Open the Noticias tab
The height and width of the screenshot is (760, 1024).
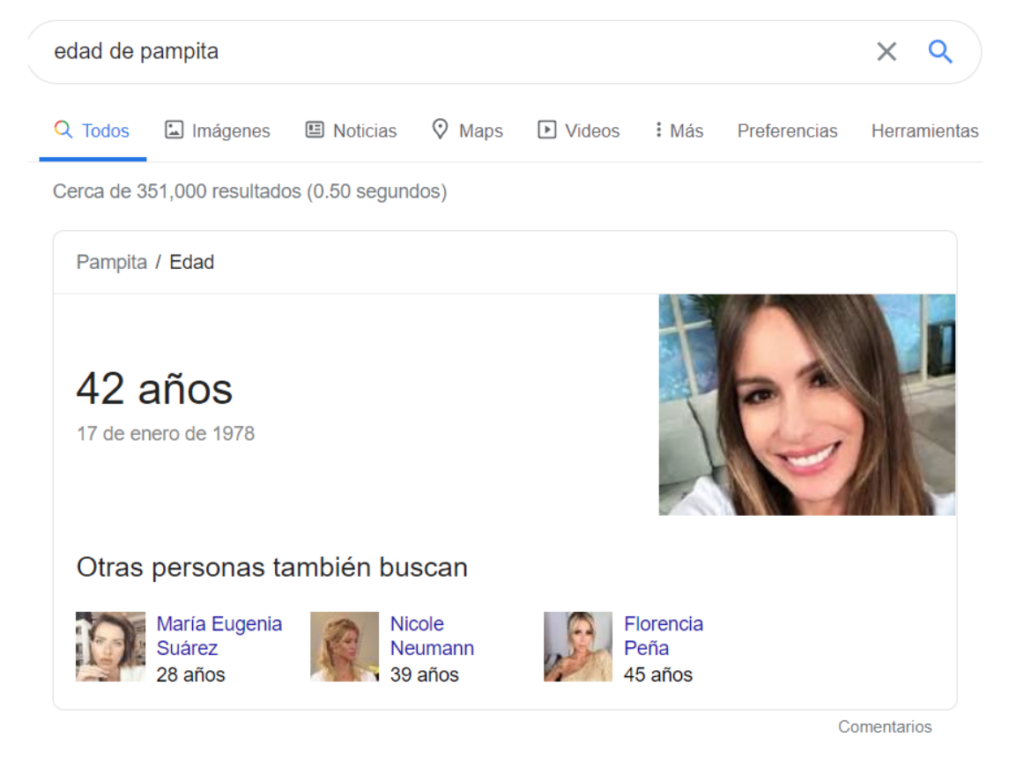351,131
